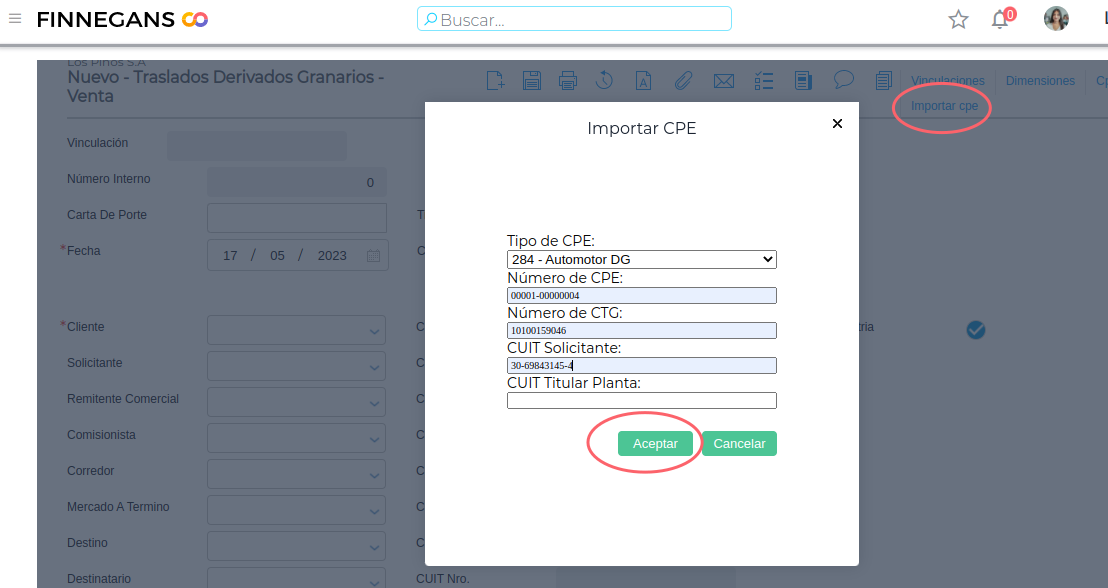Expand the Remitente Comercial dropdown

[x=296, y=402]
